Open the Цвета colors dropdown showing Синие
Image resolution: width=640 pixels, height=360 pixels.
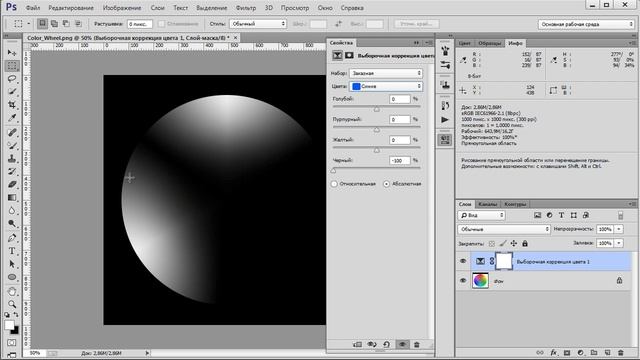[x=386, y=86]
